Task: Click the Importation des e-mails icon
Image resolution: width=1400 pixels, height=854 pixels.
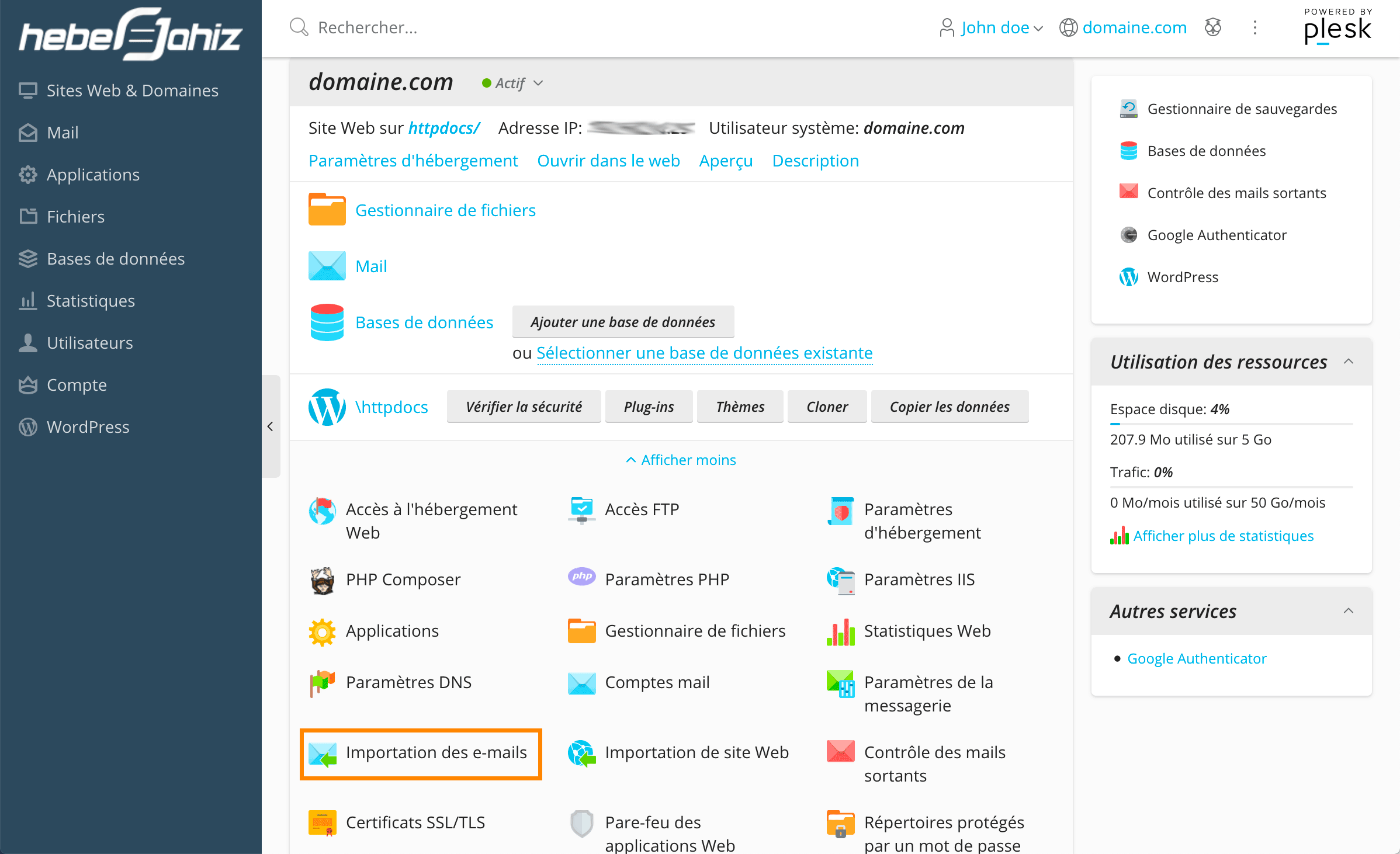Action: coord(322,754)
